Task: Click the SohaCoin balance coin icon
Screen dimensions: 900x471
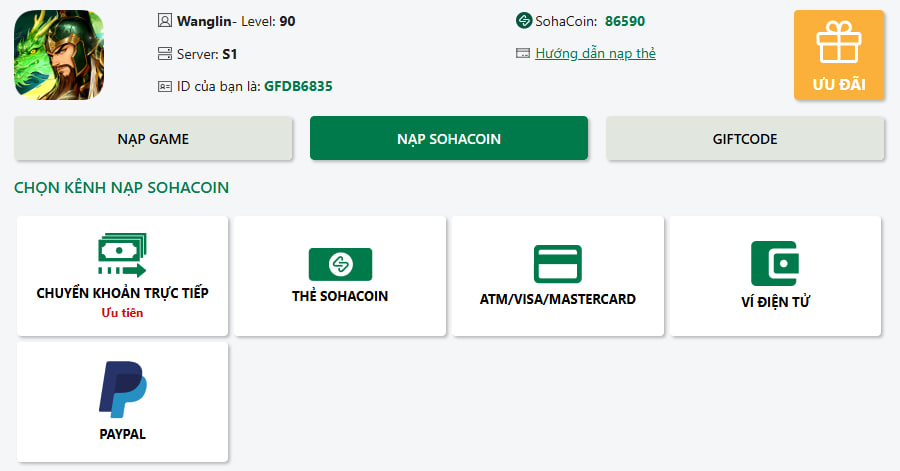Action: (523, 21)
